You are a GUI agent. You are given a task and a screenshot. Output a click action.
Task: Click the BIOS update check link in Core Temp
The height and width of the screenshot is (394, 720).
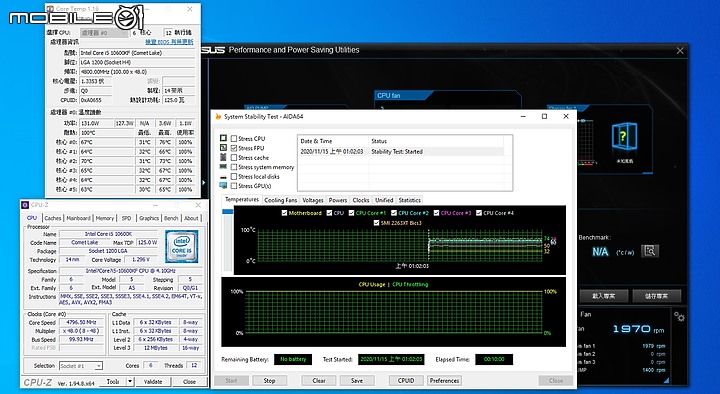click(169, 42)
